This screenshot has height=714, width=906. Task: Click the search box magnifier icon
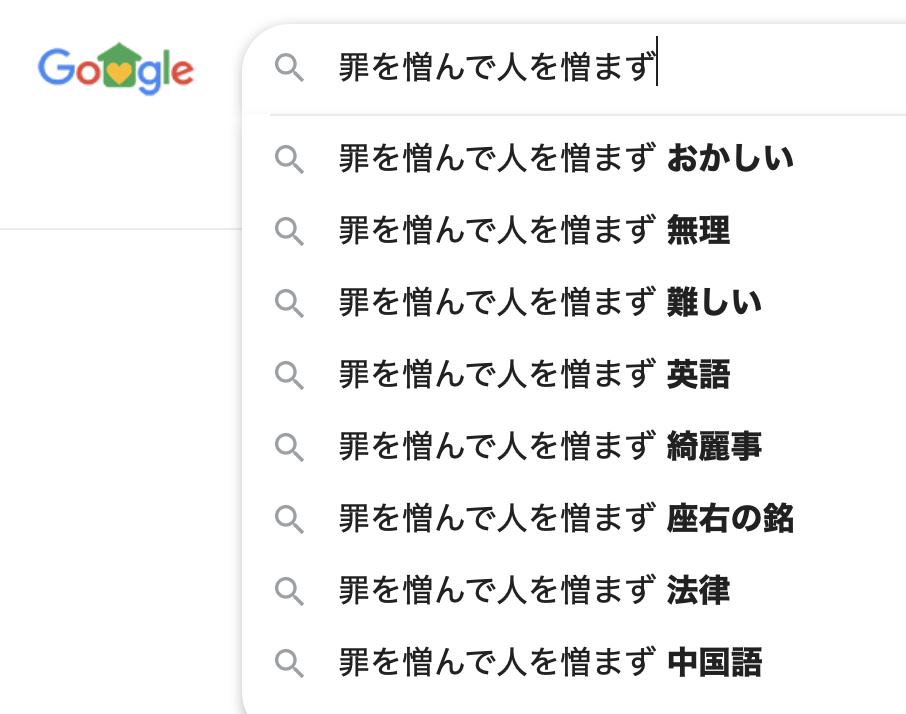pyautogui.click(x=289, y=69)
